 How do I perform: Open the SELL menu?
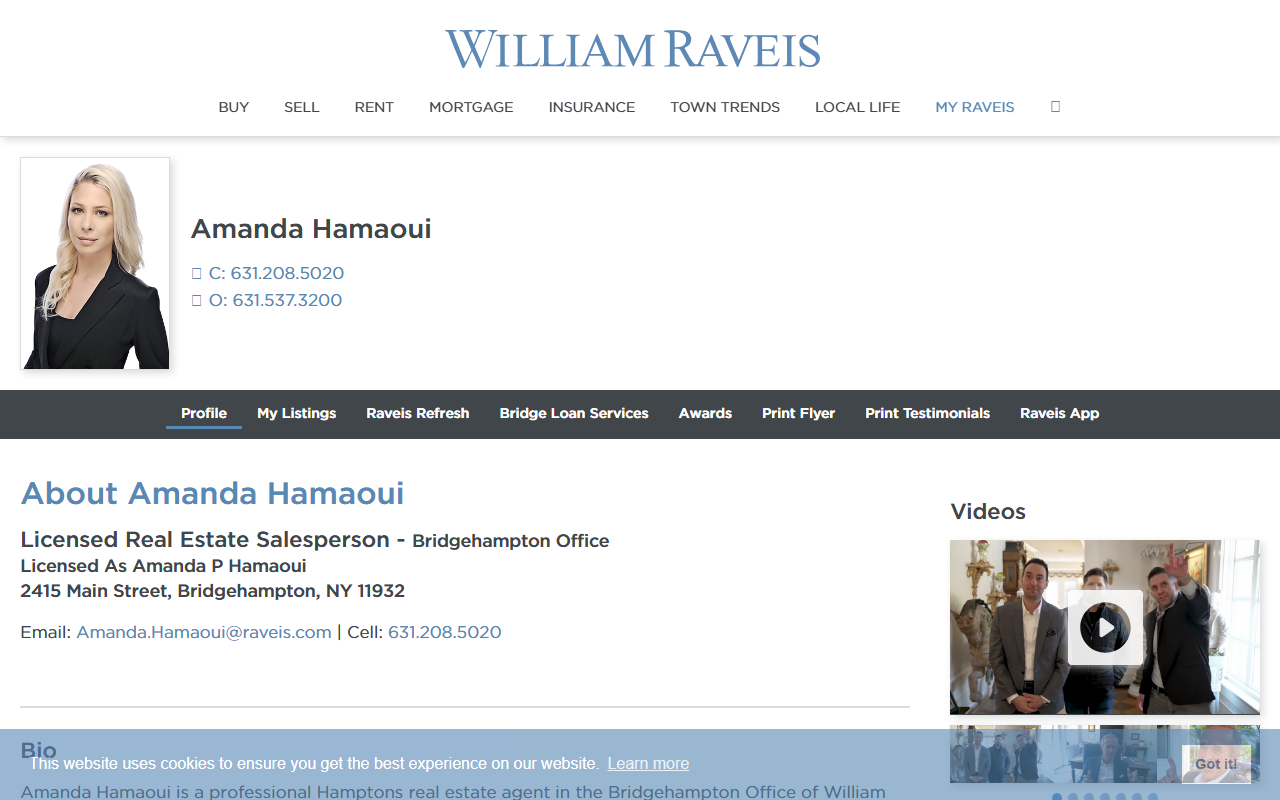(x=302, y=107)
